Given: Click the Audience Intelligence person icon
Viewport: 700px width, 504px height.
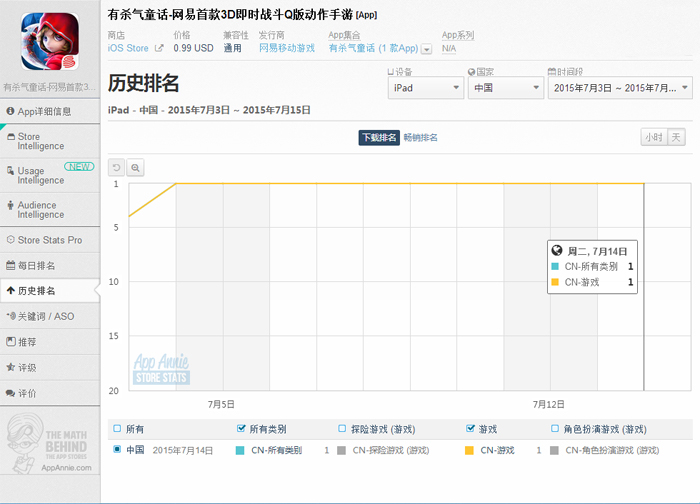Looking at the screenshot, I should (x=11, y=205).
